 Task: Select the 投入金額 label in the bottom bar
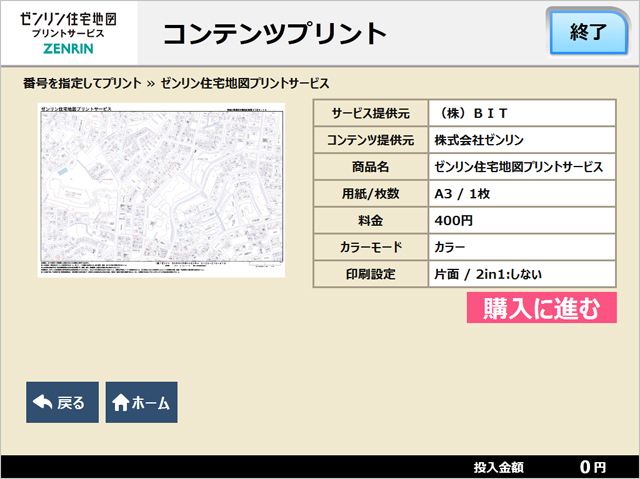tap(498, 468)
